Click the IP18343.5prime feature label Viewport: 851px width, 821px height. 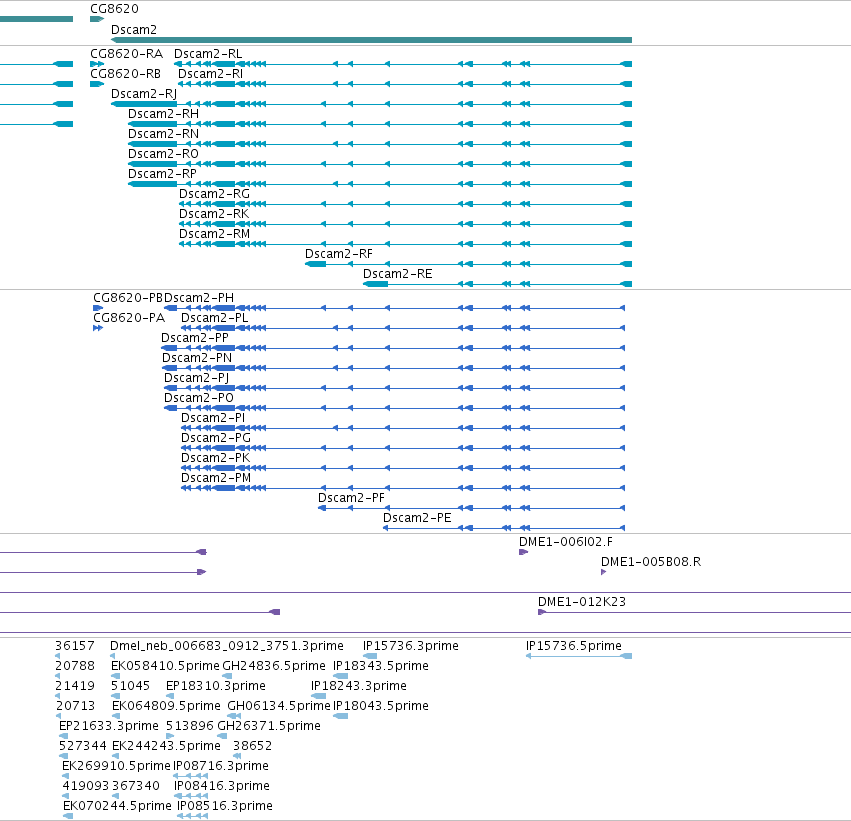tap(381, 666)
